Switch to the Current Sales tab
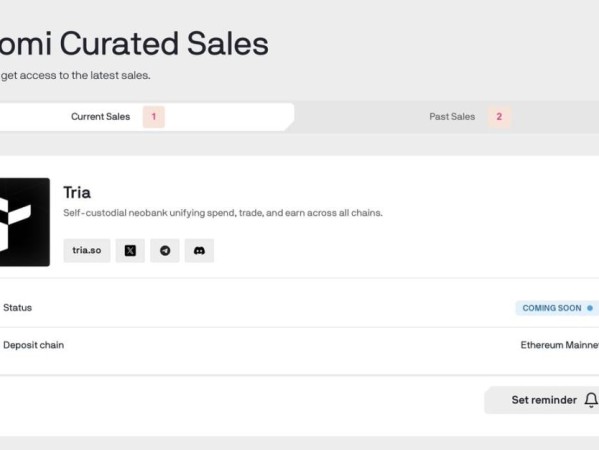Screen dimensions: 599x450 (147, 117)
